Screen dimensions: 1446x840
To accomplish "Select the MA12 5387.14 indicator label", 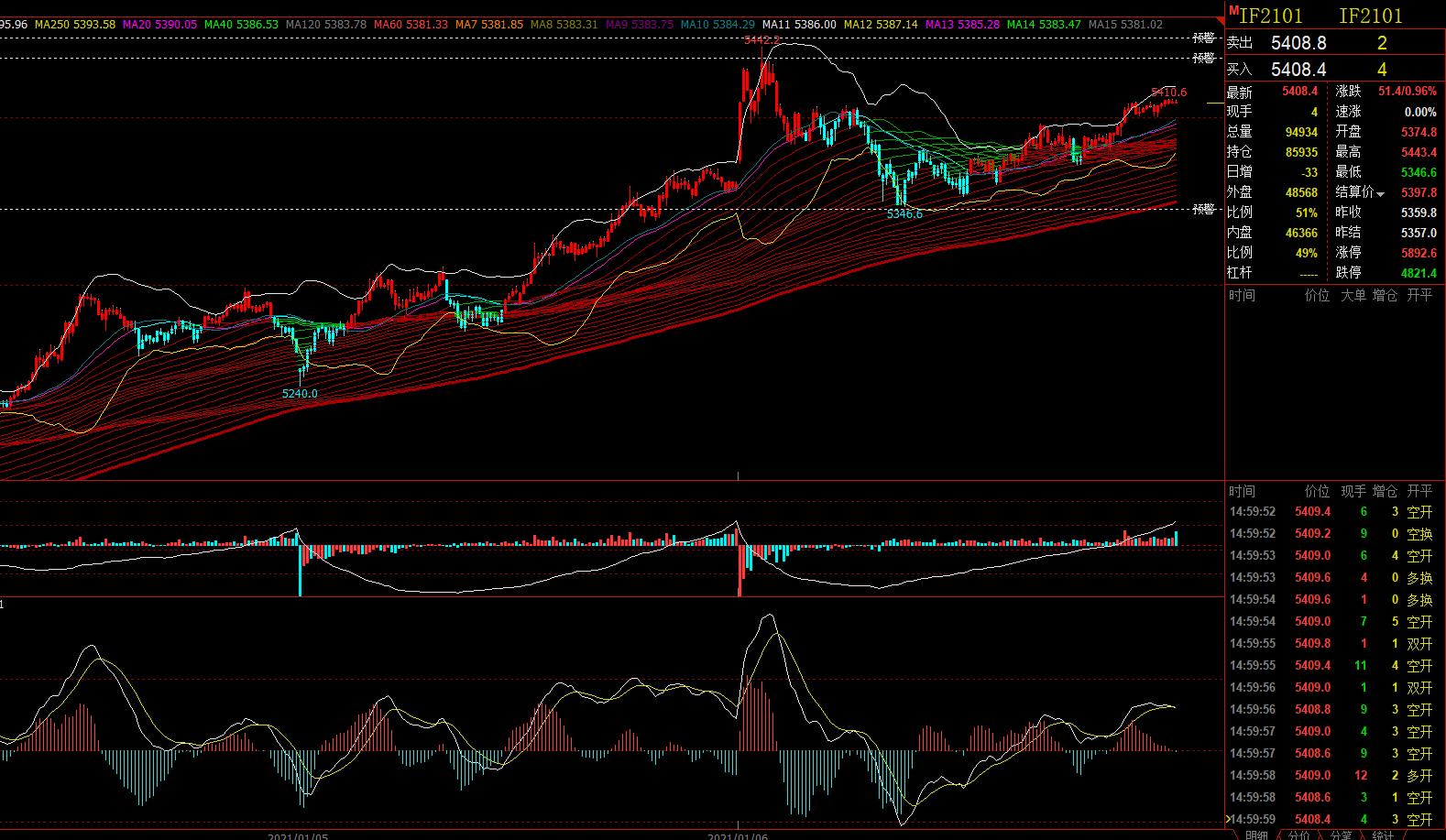I will point(881,24).
